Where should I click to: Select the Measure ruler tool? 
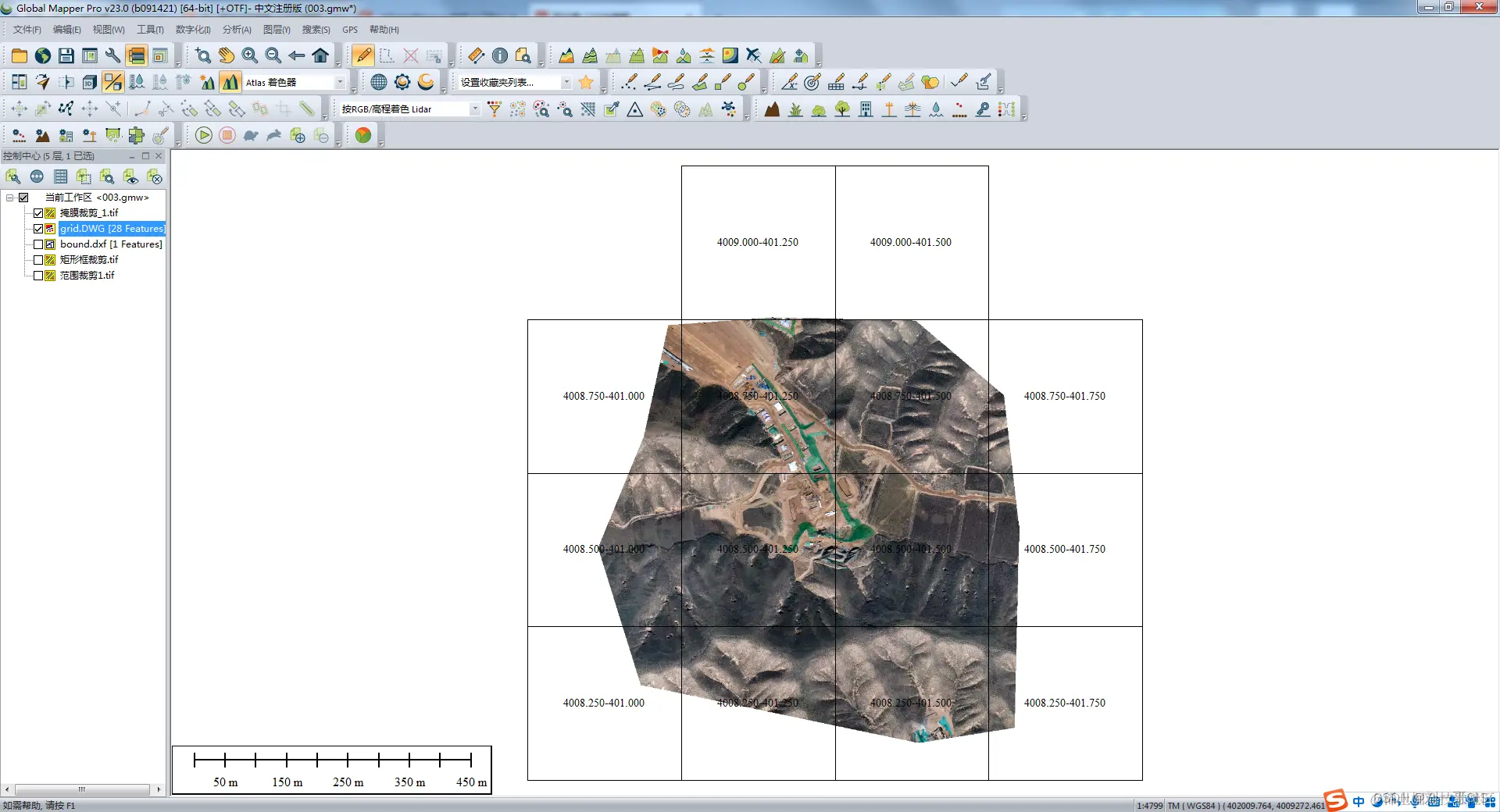tap(477, 55)
